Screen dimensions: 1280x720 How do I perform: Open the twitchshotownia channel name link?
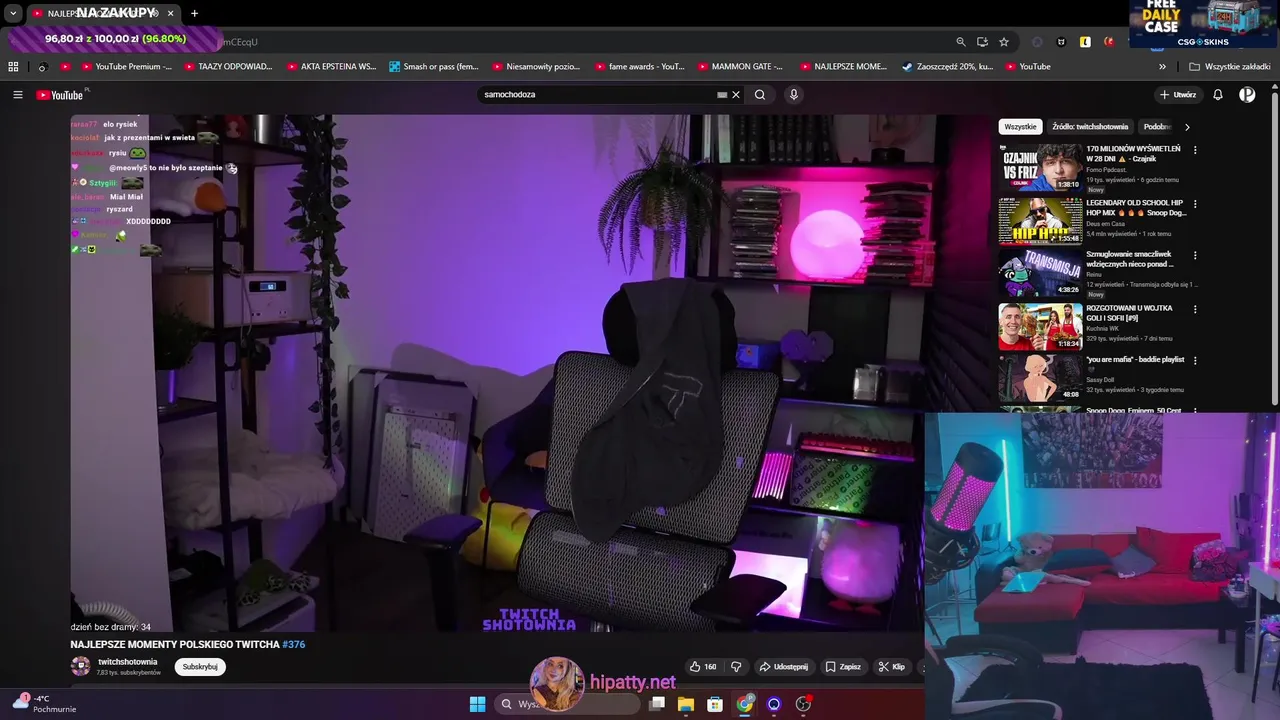pyautogui.click(x=127, y=662)
